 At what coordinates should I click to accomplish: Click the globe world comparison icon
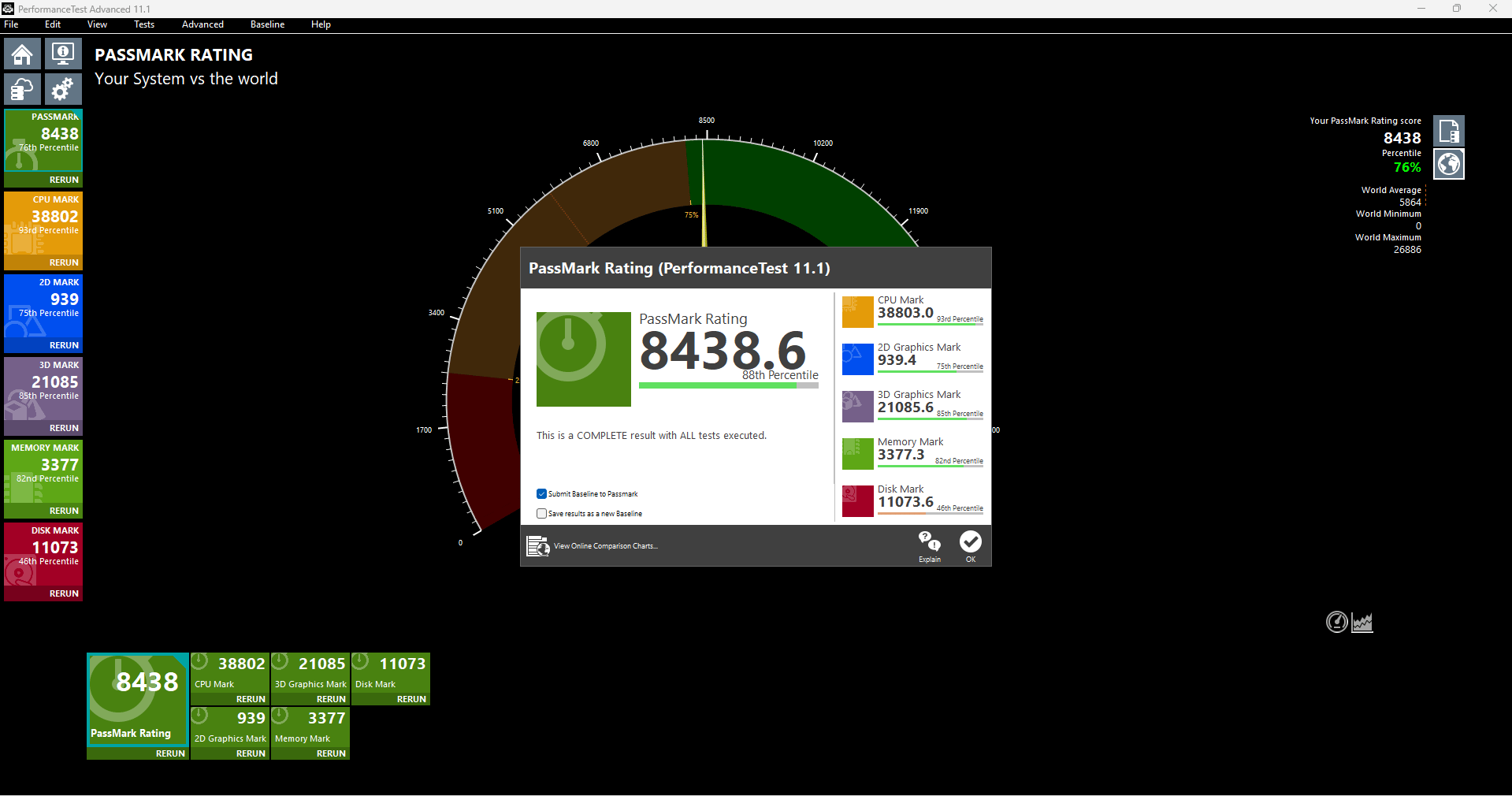tap(1448, 164)
